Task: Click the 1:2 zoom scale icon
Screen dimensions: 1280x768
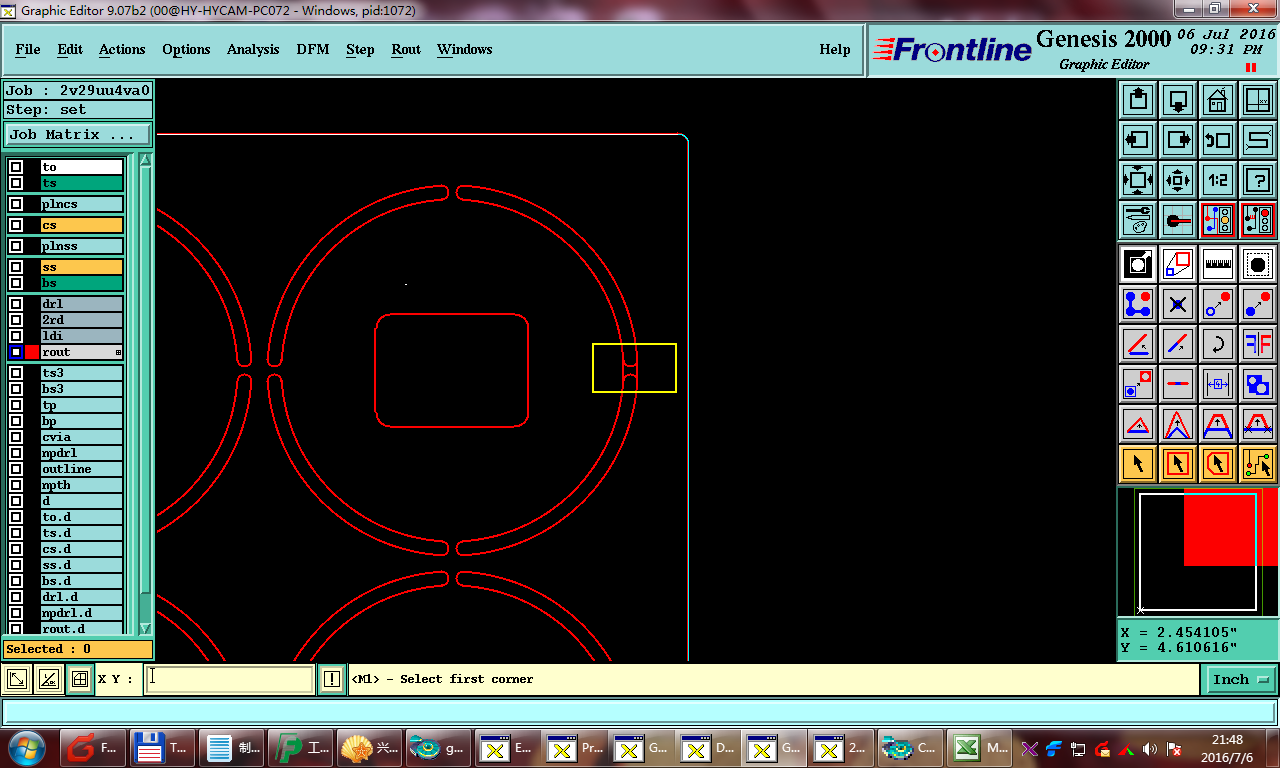Action: (1217, 180)
